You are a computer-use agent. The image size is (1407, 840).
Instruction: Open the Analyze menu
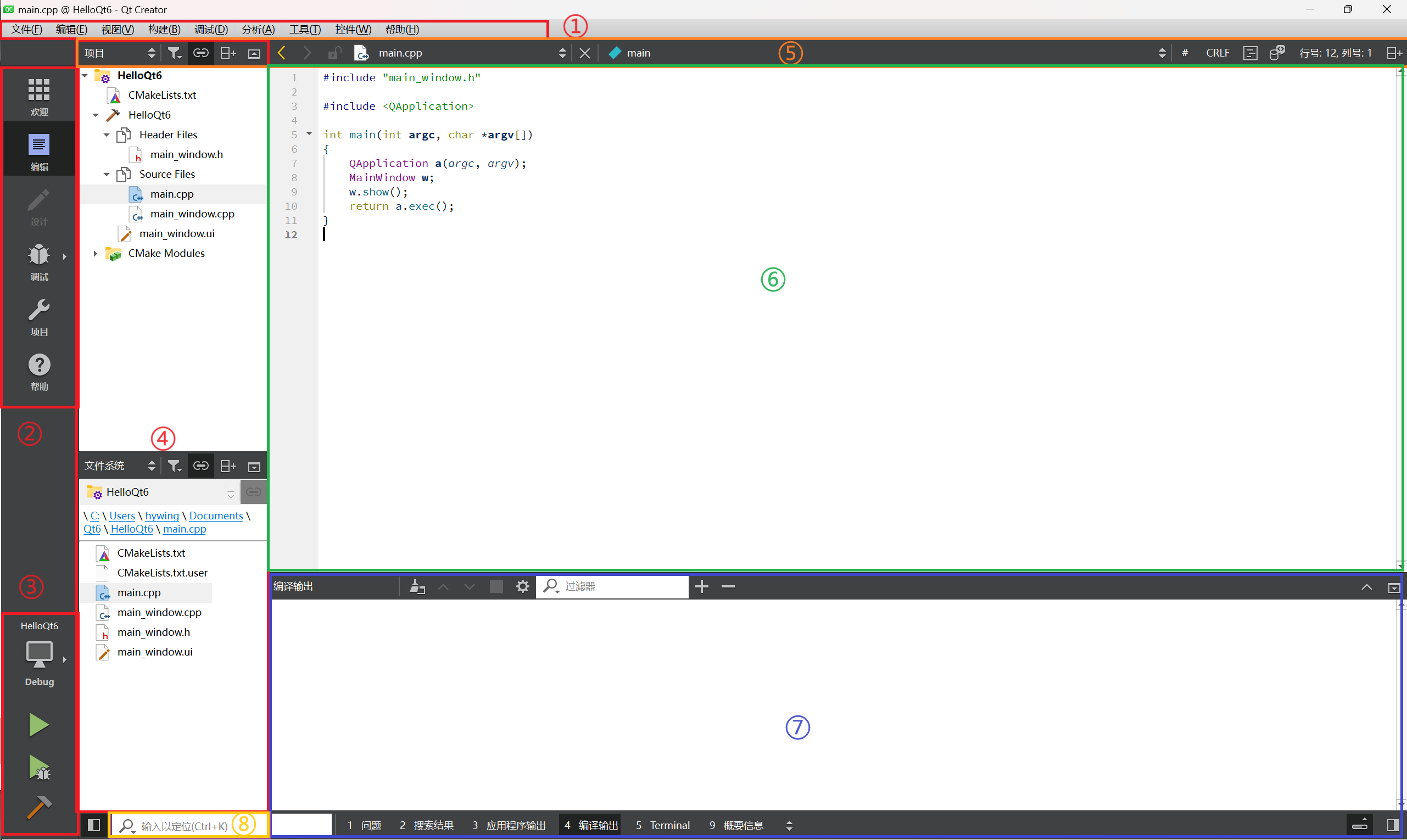point(258,30)
